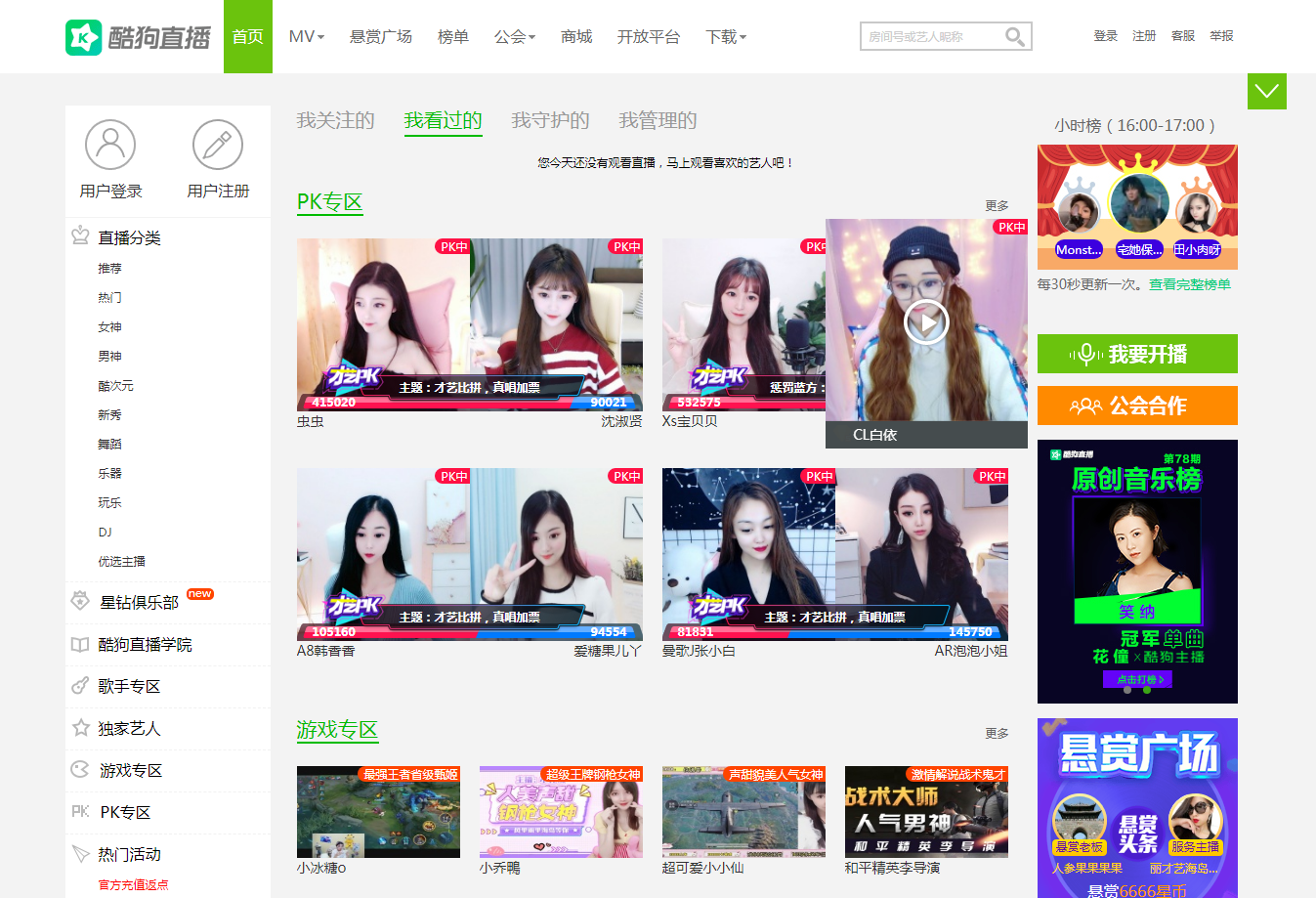Click the green 我要开播 button

[1137, 354]
